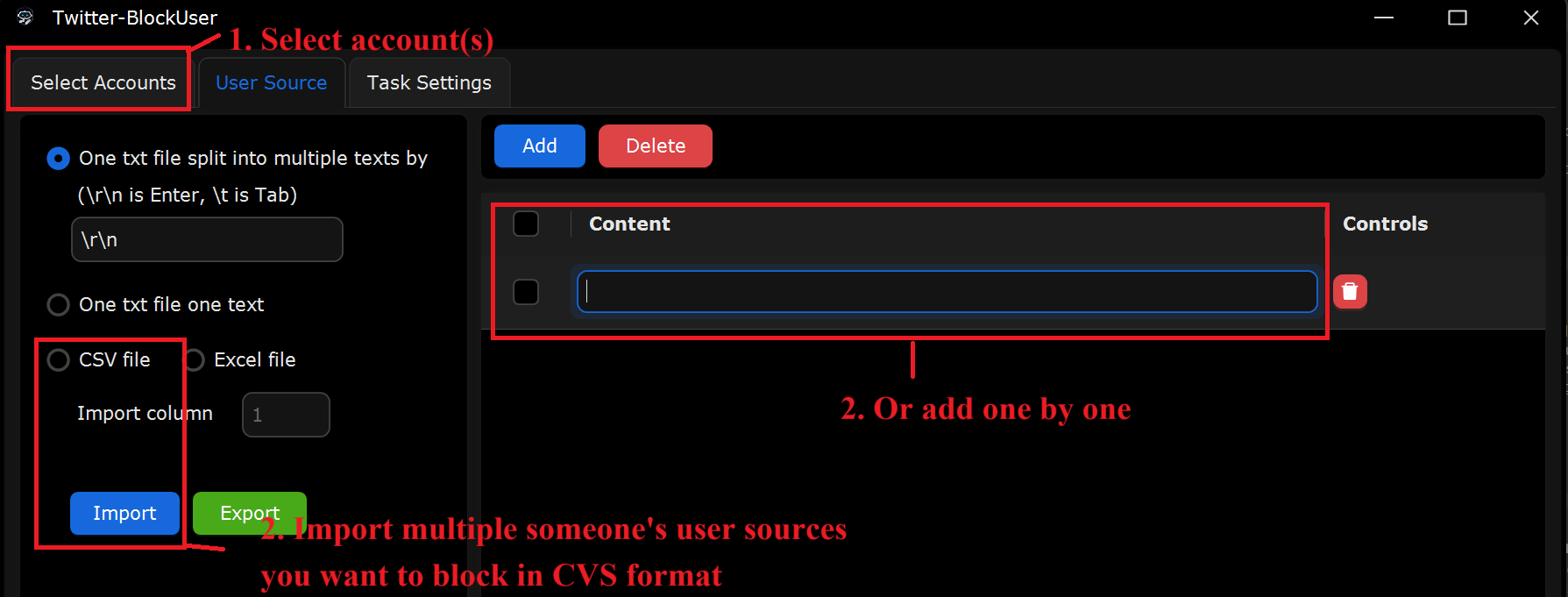Choose the Excel file radio option
Screen dimensions: 1568x597
click(x=194, y=360)
